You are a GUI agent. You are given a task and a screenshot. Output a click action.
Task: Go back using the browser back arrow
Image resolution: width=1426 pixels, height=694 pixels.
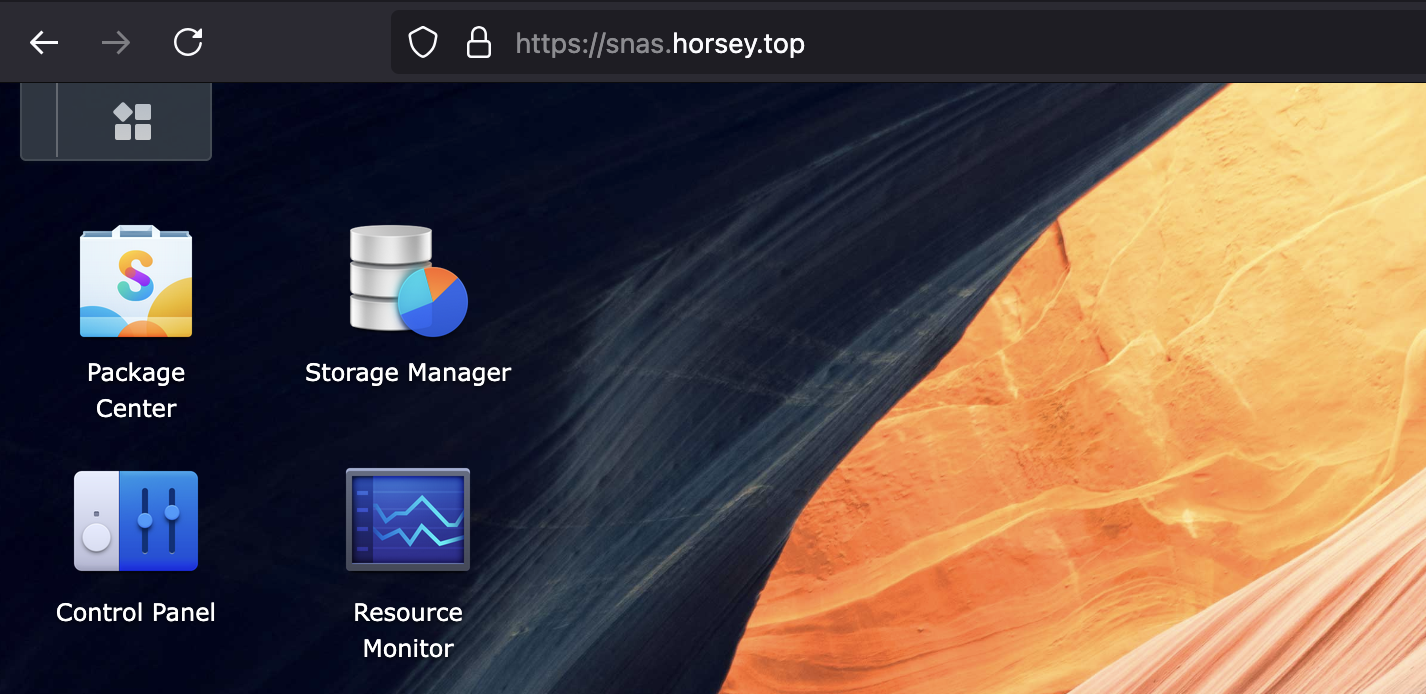[x=44, y=42]
